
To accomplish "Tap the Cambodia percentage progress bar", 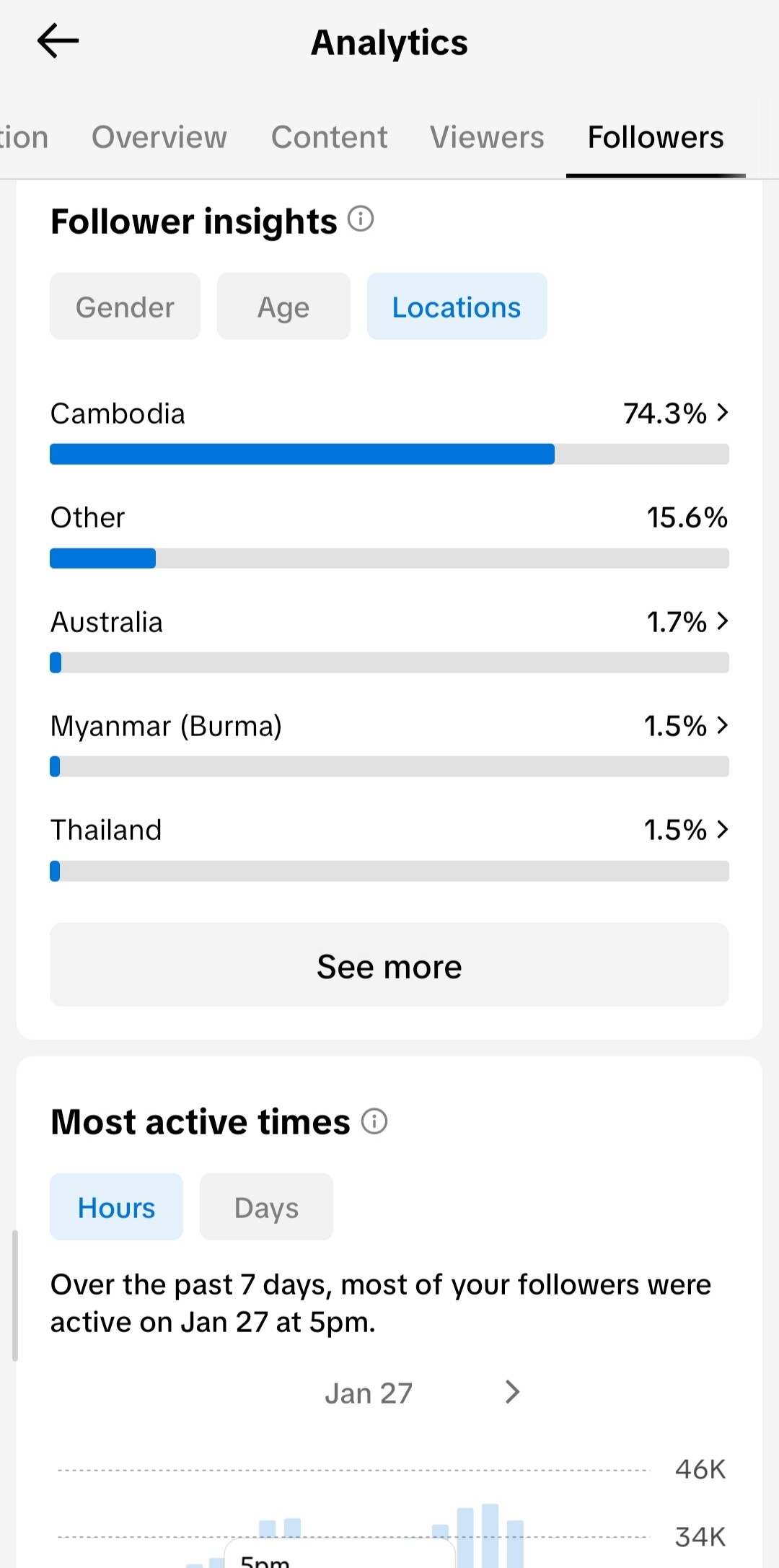I will tap(389, 455).
